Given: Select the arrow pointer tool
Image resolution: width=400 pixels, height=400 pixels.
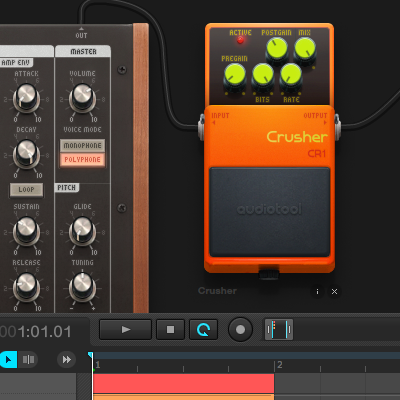Looking at the screenshot, I should pyautogui.click(x=8, y=360).
